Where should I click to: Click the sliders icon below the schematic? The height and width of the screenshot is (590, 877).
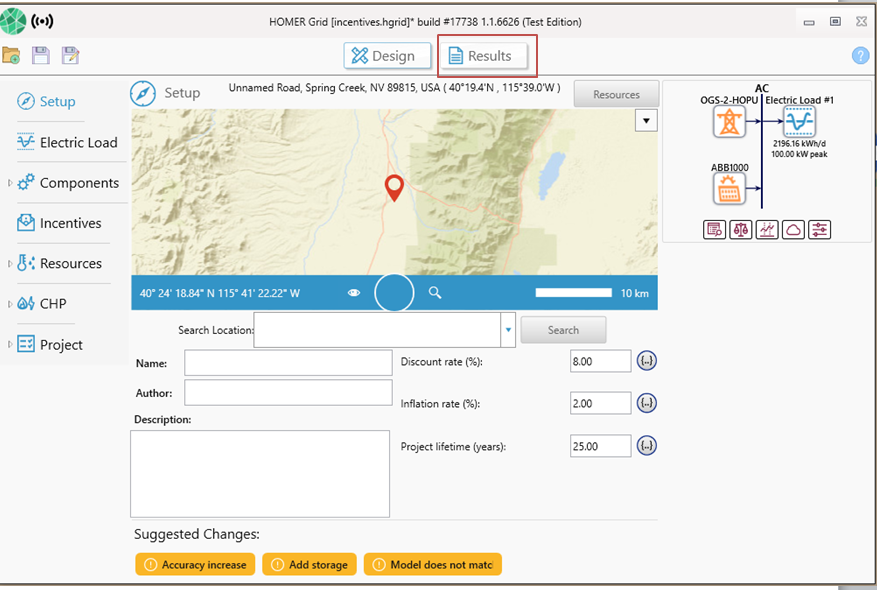[819, 230]
